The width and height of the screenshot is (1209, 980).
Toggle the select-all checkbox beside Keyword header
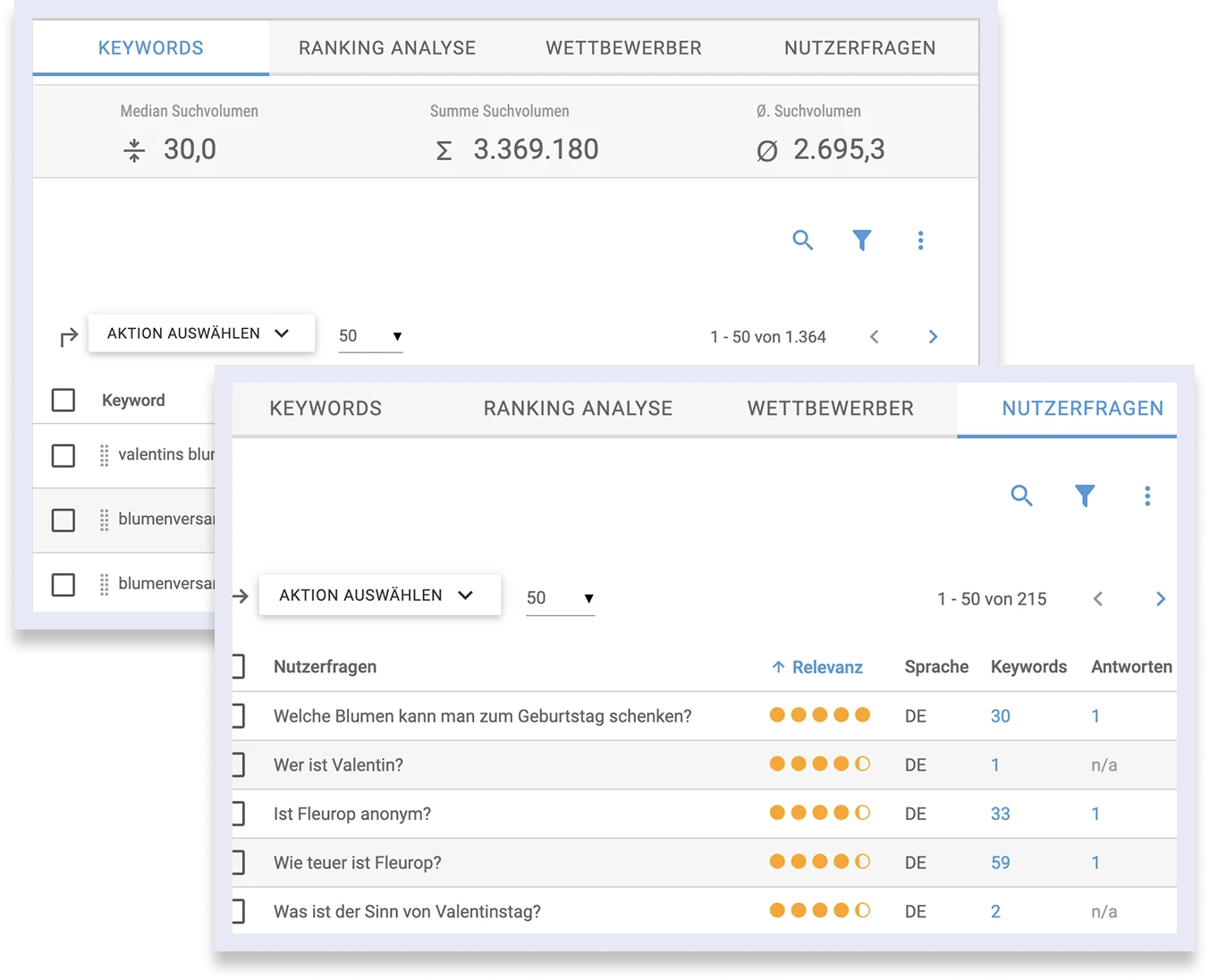[63, 400]
